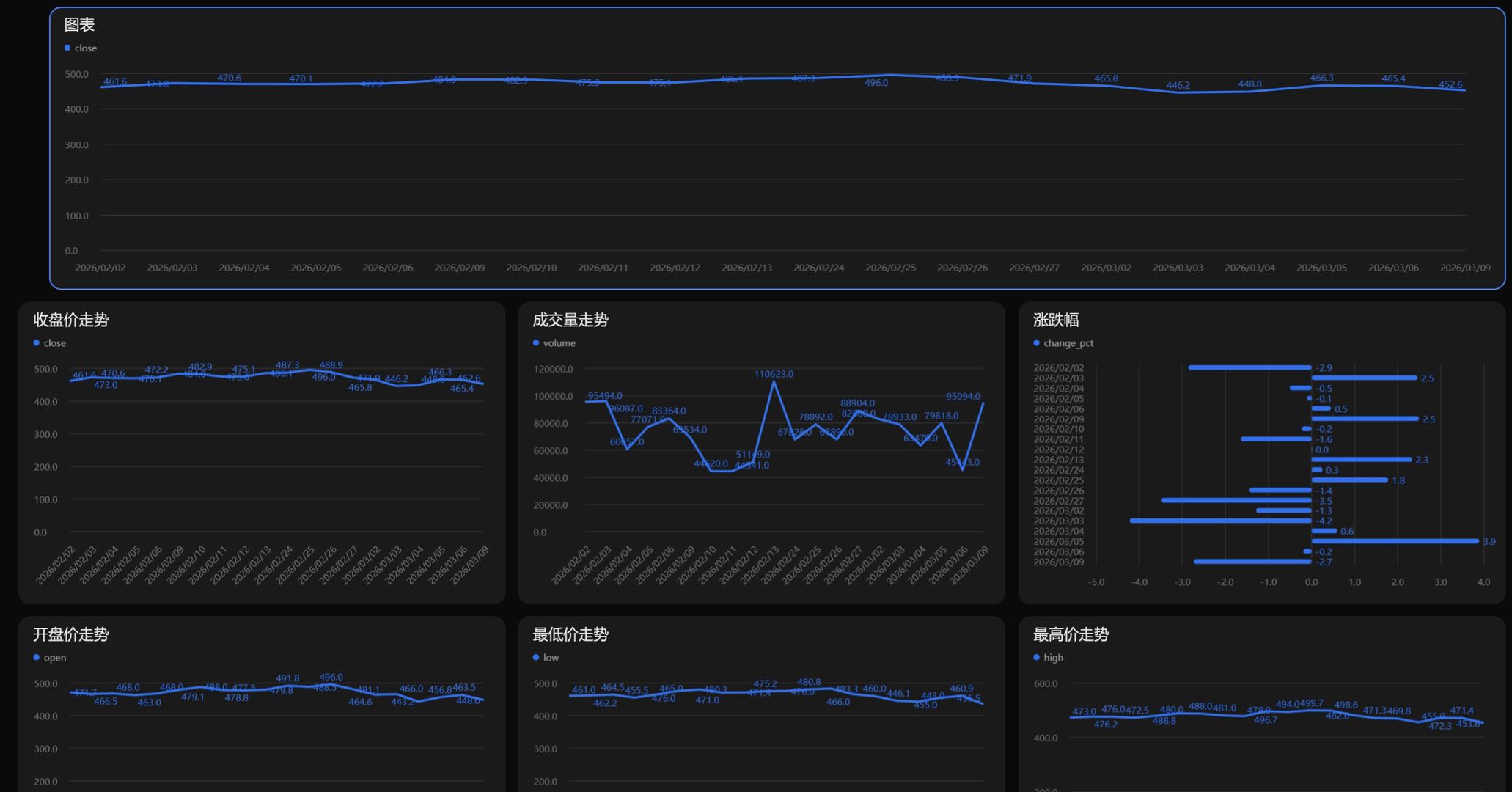Toggle the change_pct legend entry
The width and height of the screenshot is (1512, 792).
tap(1068, 343)
